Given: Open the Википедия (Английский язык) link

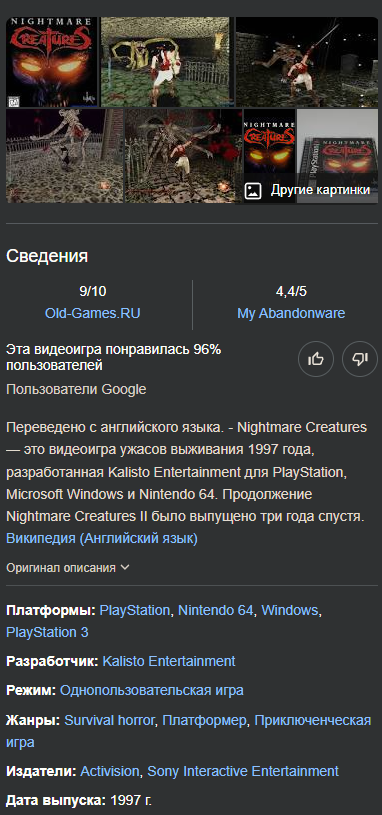Looking at the screenshot, I should click(102, 538).
